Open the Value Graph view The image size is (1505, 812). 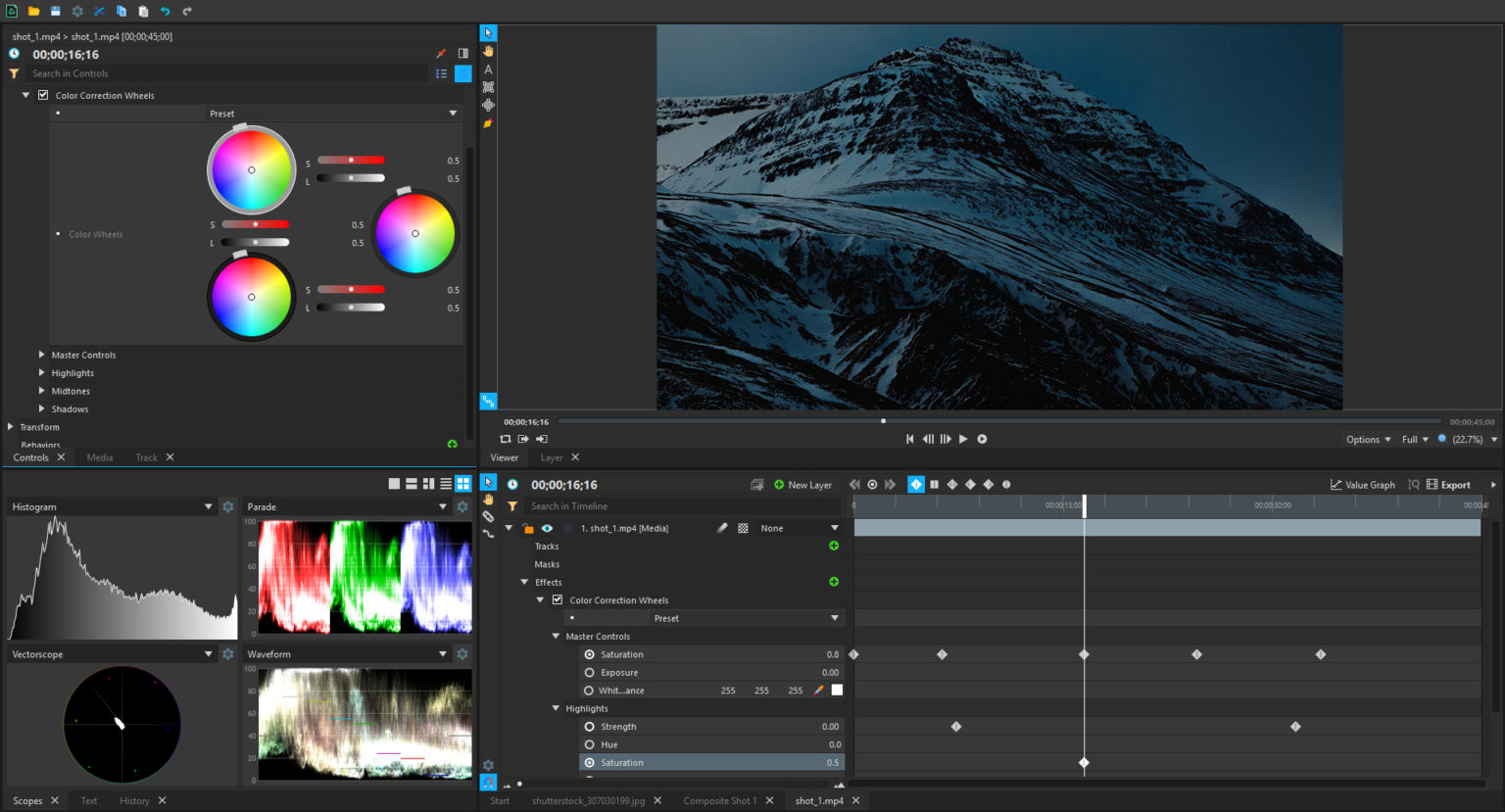(x=1362, y=485)
